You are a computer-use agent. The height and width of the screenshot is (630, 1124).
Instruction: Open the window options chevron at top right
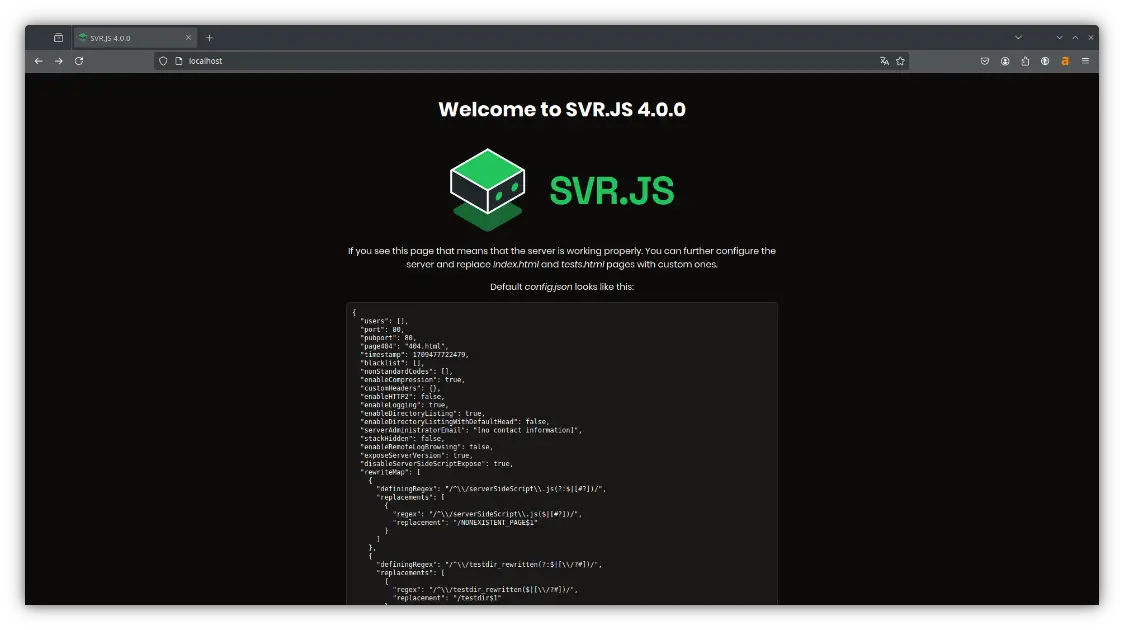(1058, 37)
